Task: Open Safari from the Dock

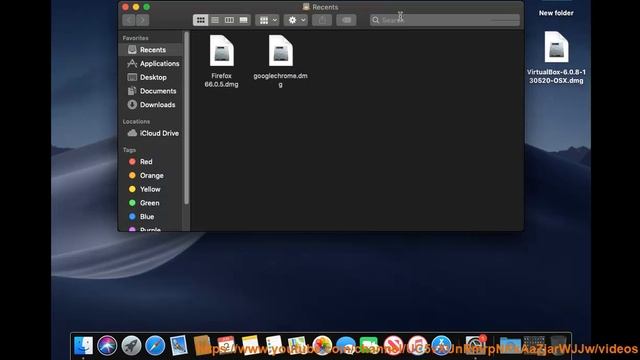Action: (155, 345)
